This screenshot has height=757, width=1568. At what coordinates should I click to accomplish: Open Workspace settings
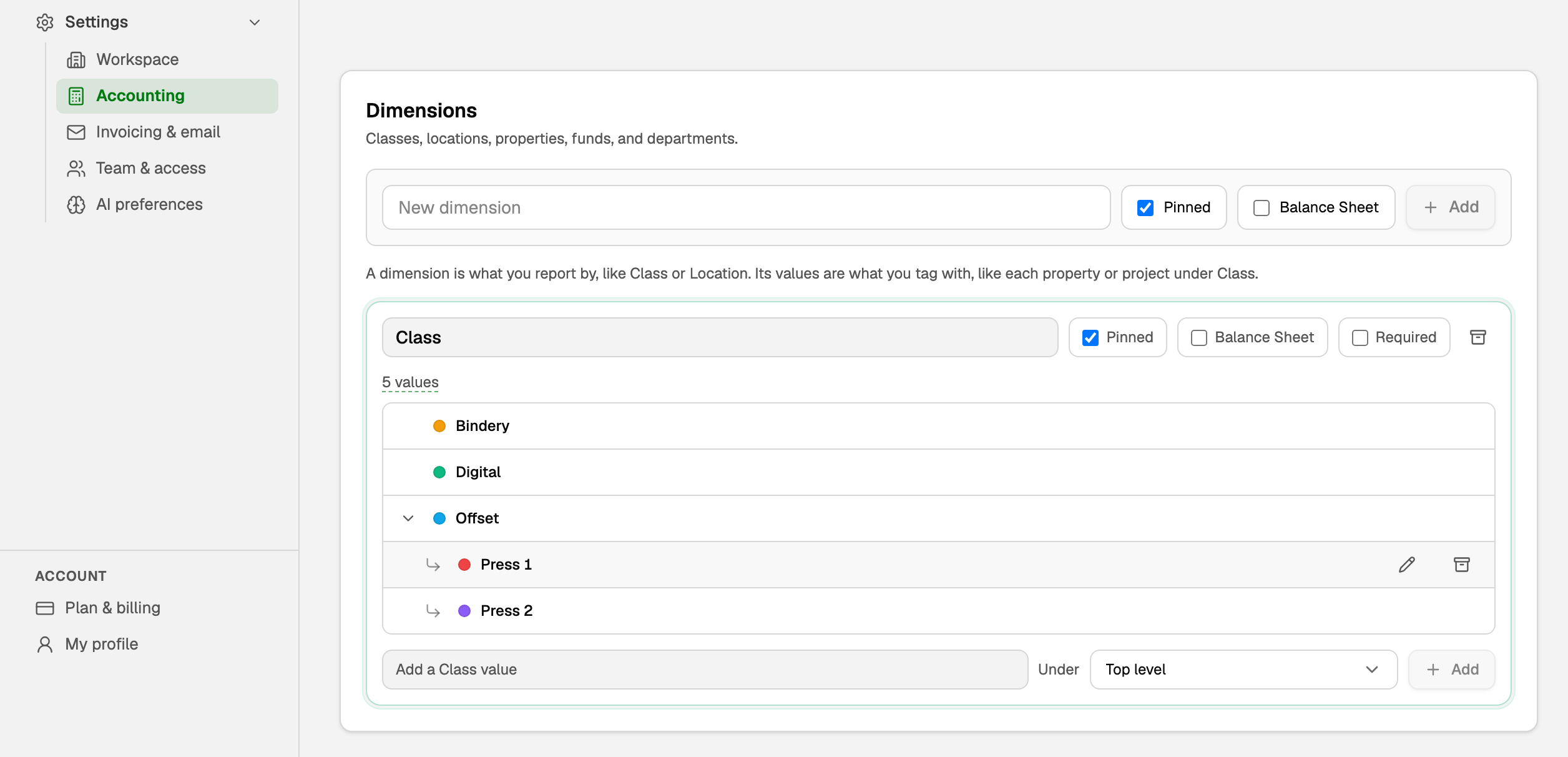[x=167, y=60]
